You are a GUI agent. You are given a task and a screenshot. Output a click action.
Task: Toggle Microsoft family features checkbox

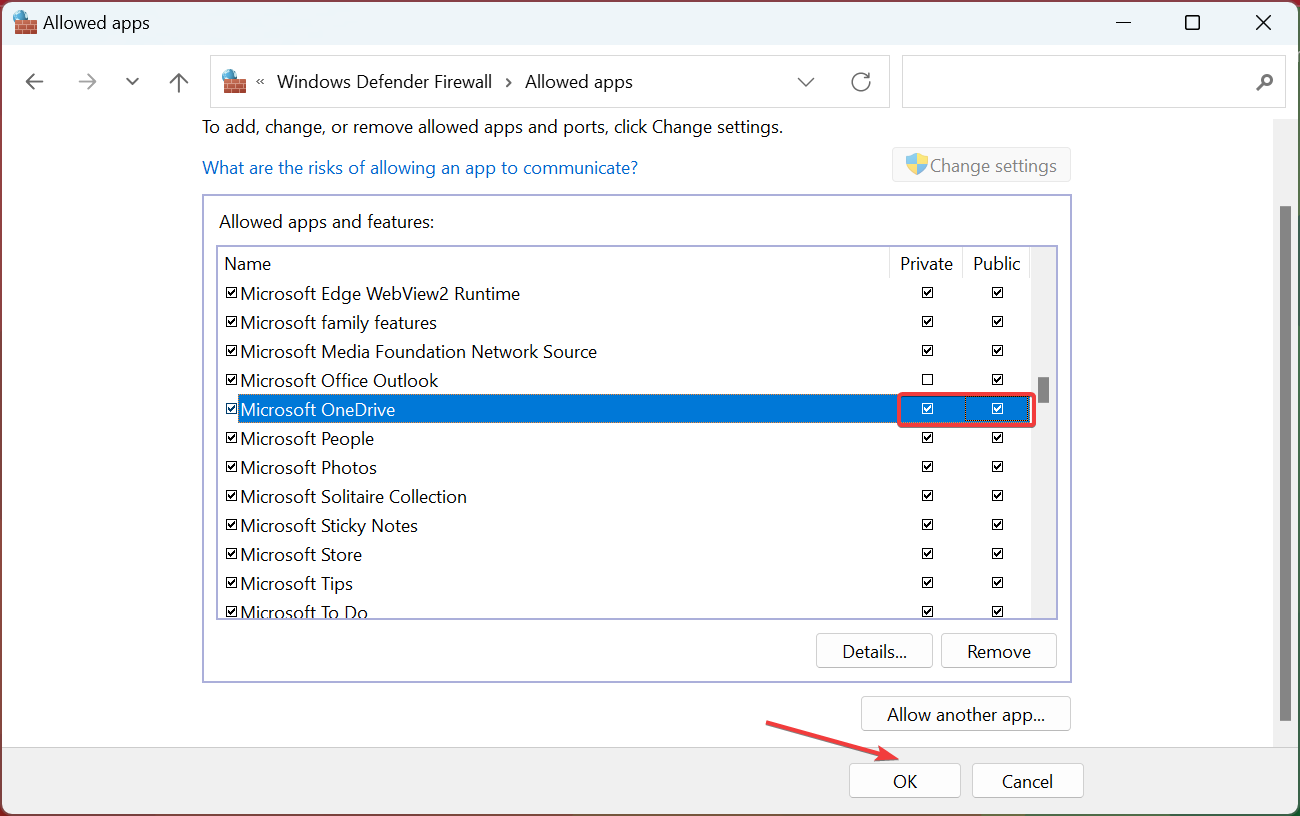pyautogui.click(x=232, y=322)
